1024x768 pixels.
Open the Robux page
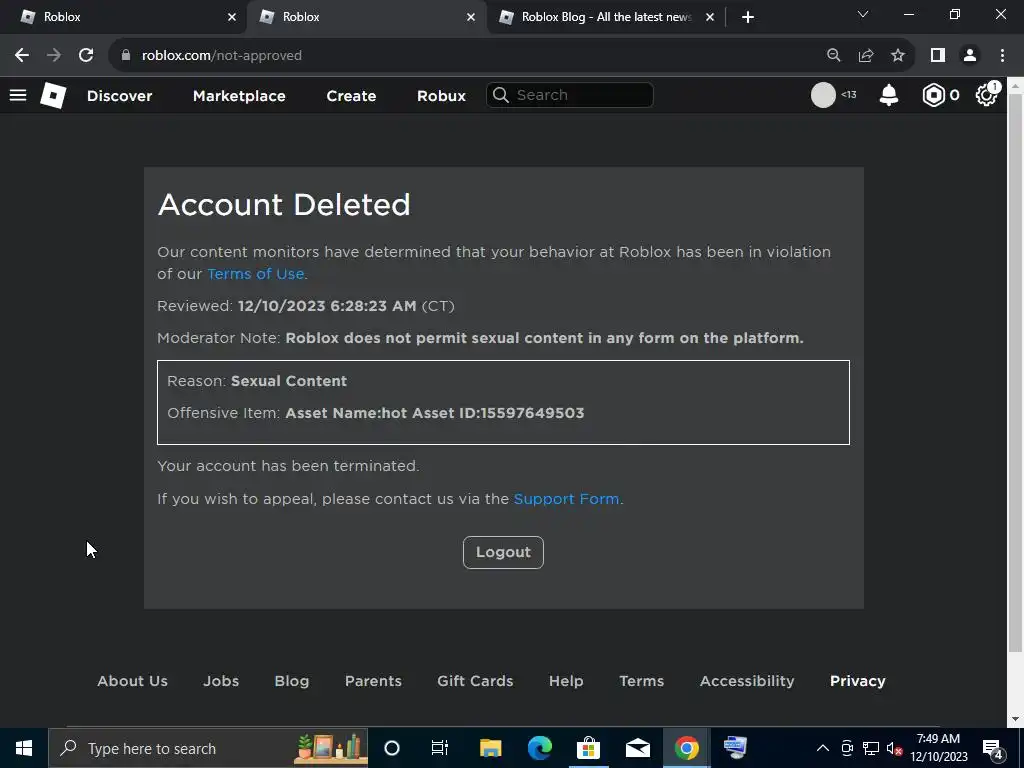click(x=441, y=96)
